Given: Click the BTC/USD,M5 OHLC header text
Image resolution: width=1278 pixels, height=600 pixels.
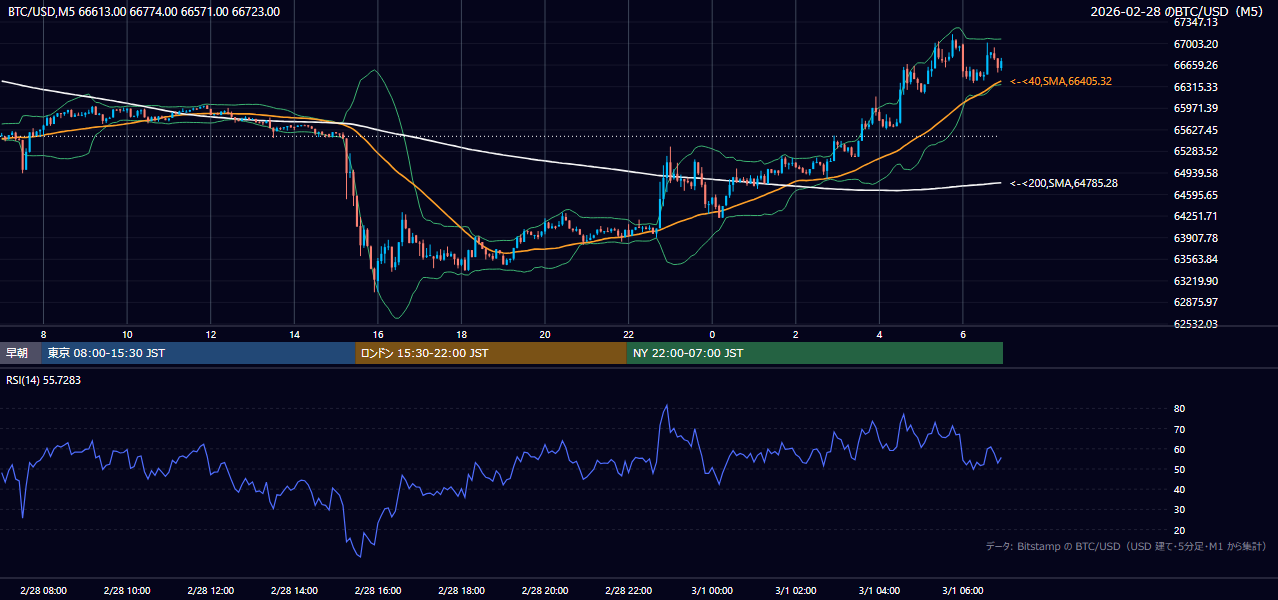Looking at the screenshot, I should [x=144, y=12].
